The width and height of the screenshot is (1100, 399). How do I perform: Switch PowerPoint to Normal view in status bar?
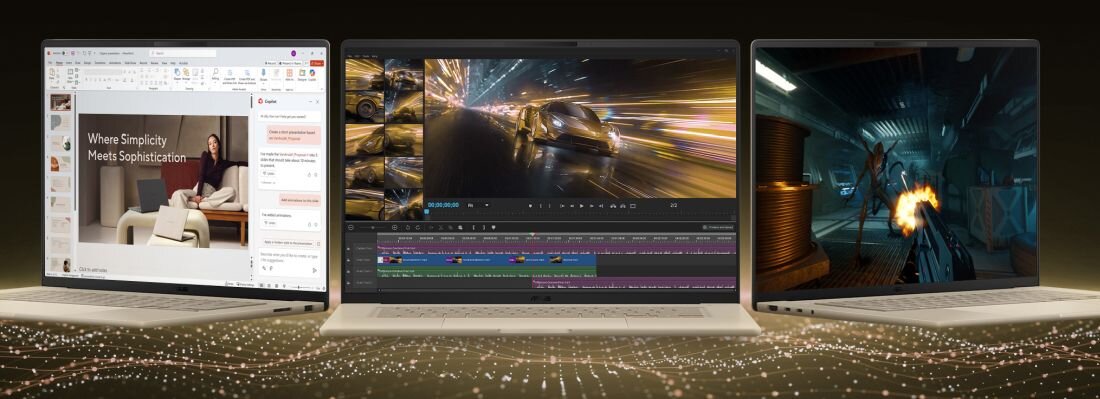[x=261, y=285]
